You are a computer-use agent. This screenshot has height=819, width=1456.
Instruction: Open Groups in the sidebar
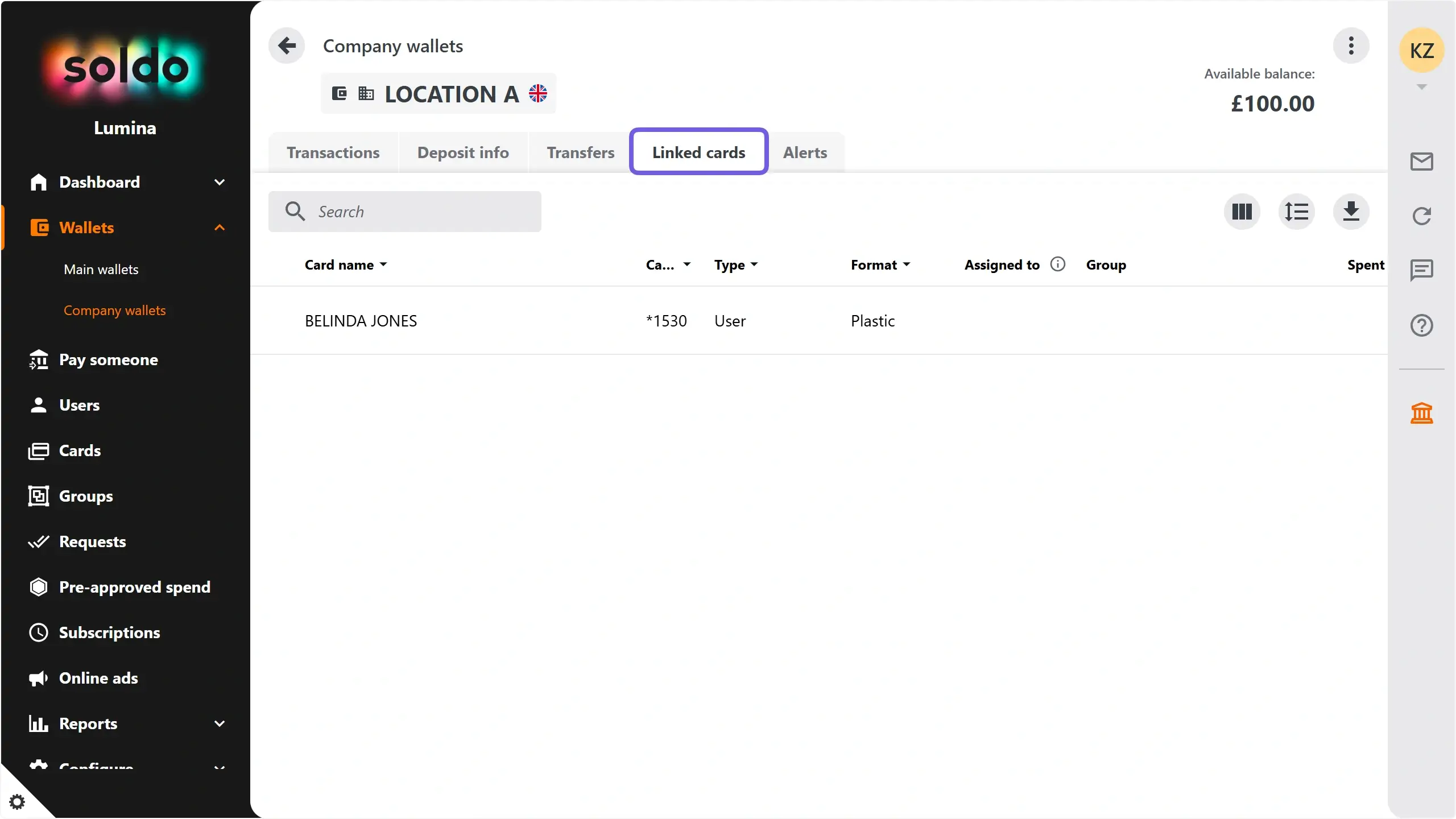tap(86, 496)
